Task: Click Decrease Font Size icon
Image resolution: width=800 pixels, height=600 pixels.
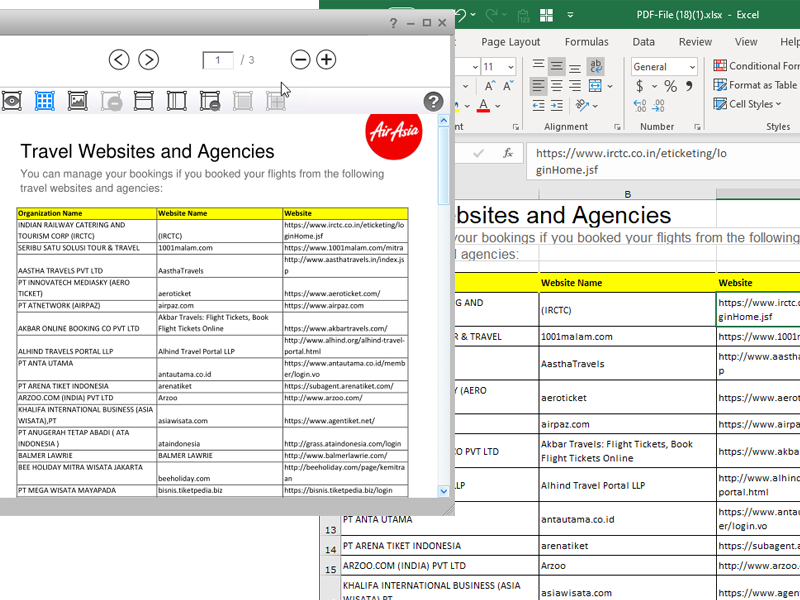Action: (x=508, y=86)
